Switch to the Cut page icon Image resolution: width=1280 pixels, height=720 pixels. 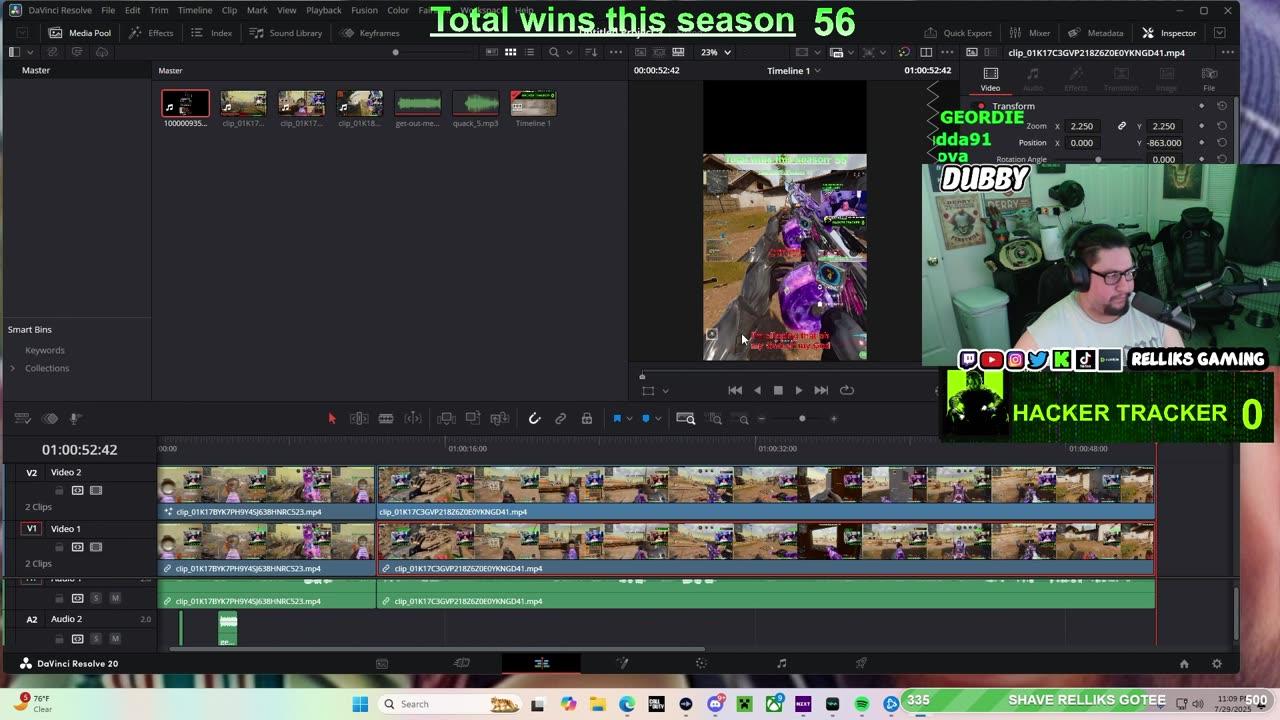[x=462, y=663]
